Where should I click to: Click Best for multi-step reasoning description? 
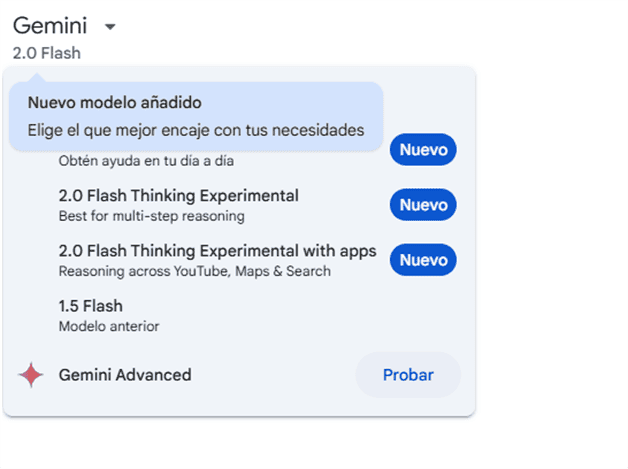(x=151, y=216)
